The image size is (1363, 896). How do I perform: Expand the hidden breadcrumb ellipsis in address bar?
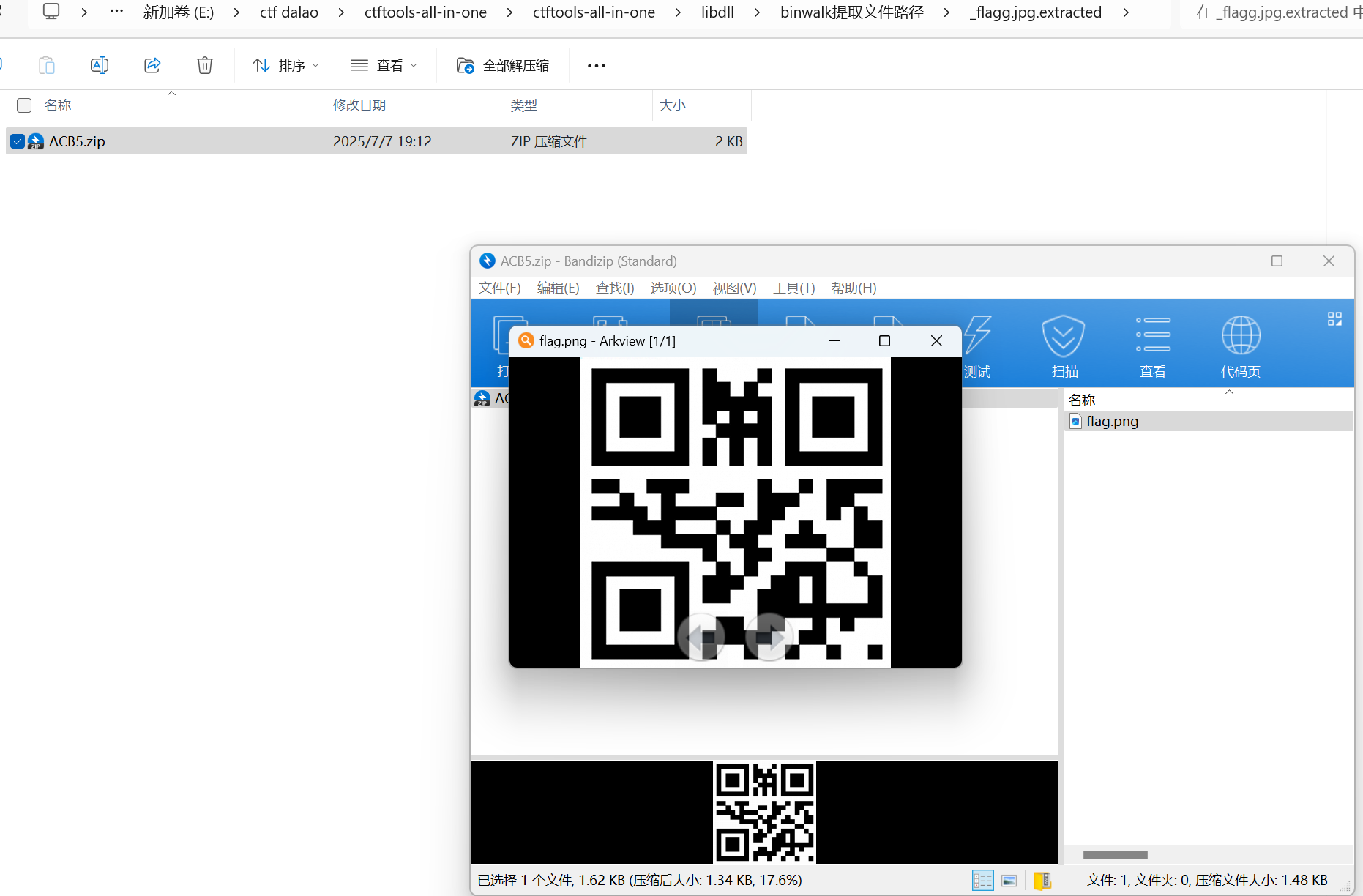pos(116,11)
